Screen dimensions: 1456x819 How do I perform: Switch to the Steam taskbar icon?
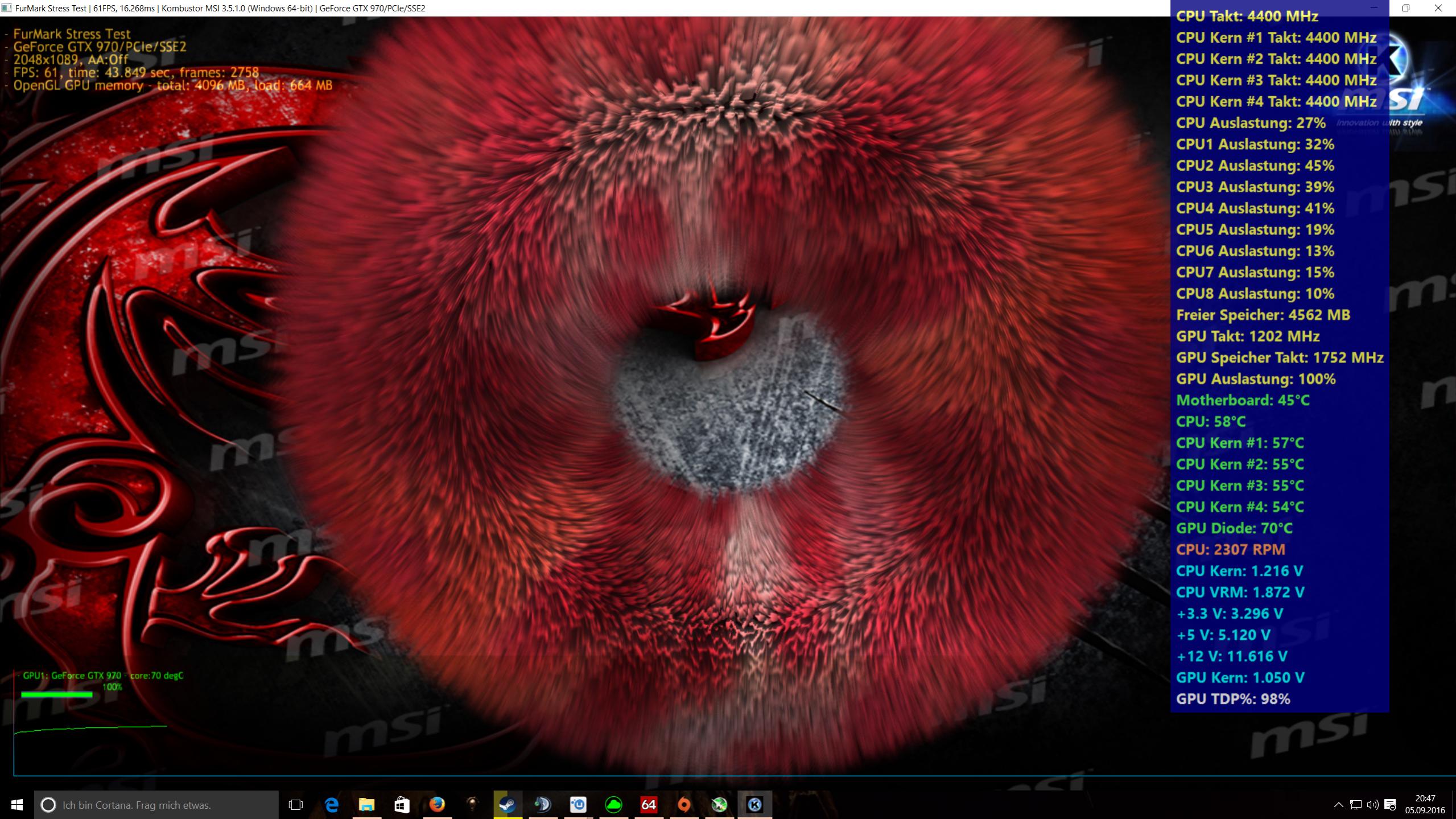pyautogui.click(x=507, y=804)
